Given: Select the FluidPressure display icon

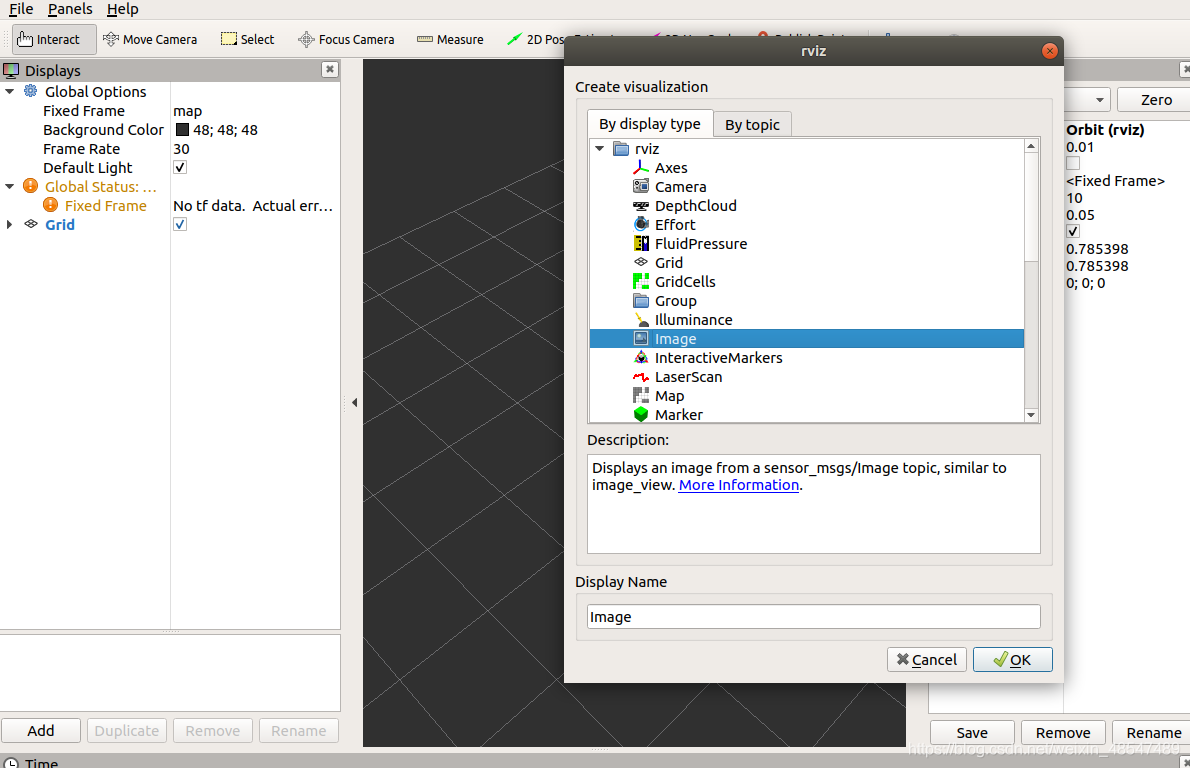Looking at the screenshot, I should [641, 244].
